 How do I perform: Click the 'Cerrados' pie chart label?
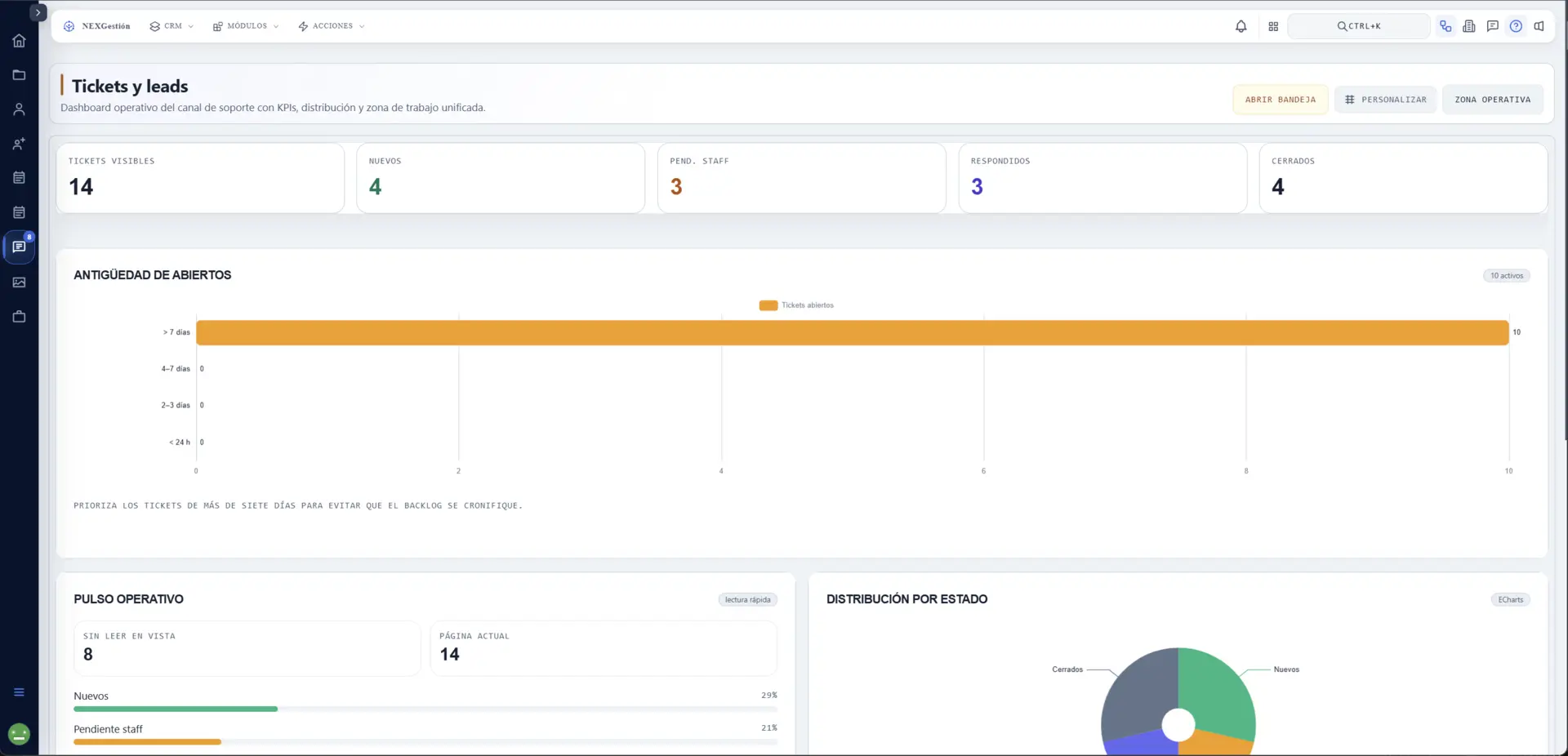pos(1067,669)
